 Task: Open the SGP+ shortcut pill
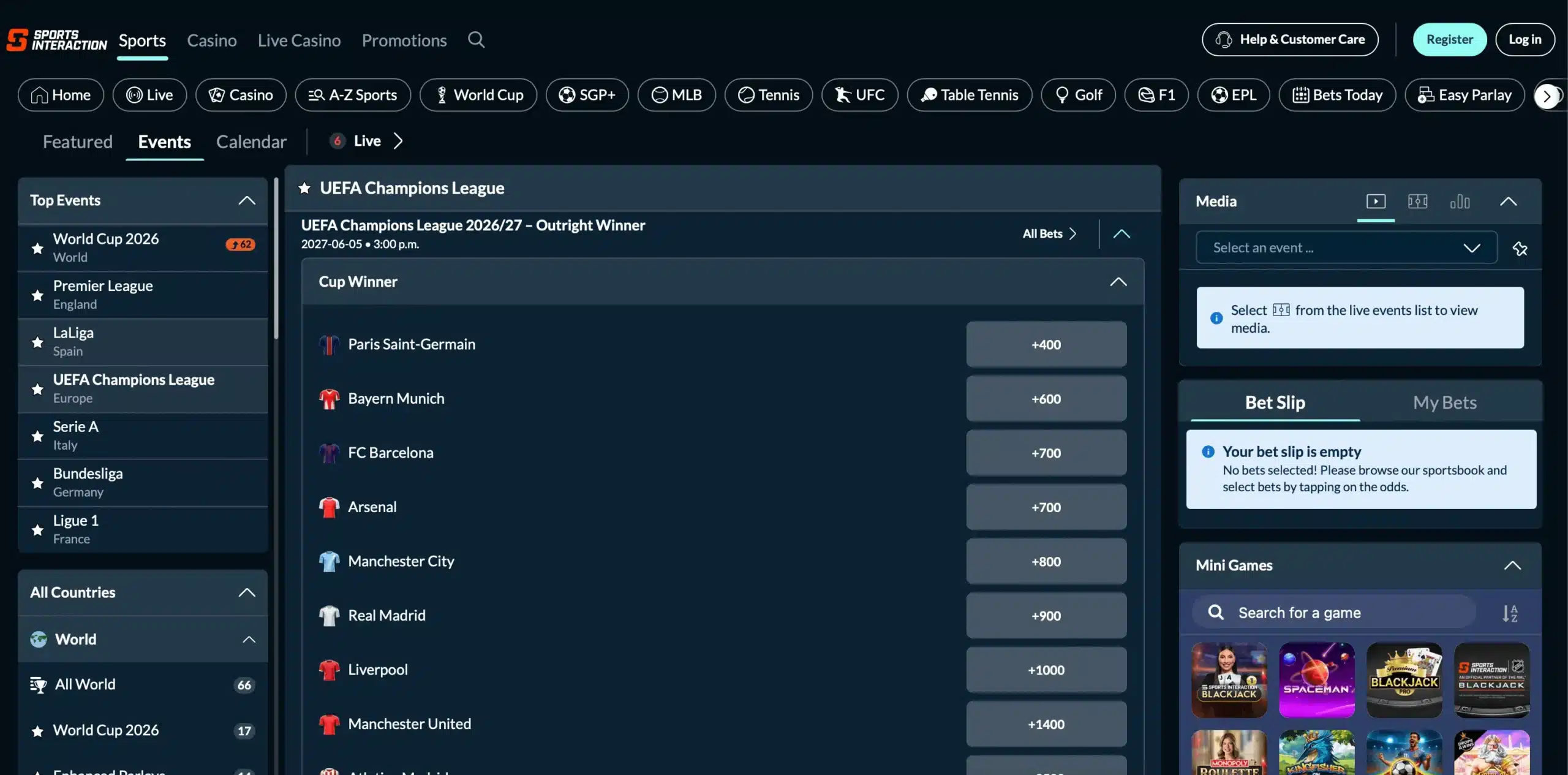[x=587, y=95]
